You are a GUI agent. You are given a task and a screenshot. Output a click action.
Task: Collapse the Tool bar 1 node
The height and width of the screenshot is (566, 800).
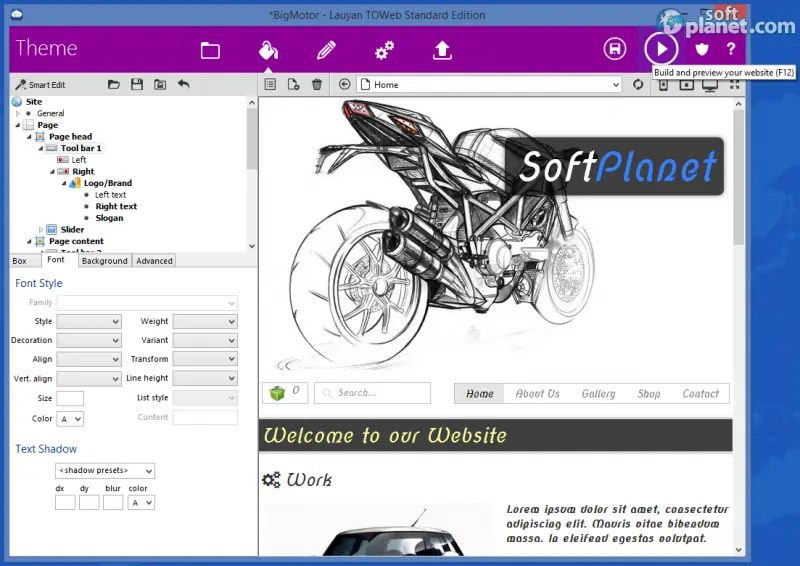pyautogui.click(x=41, y=149)
